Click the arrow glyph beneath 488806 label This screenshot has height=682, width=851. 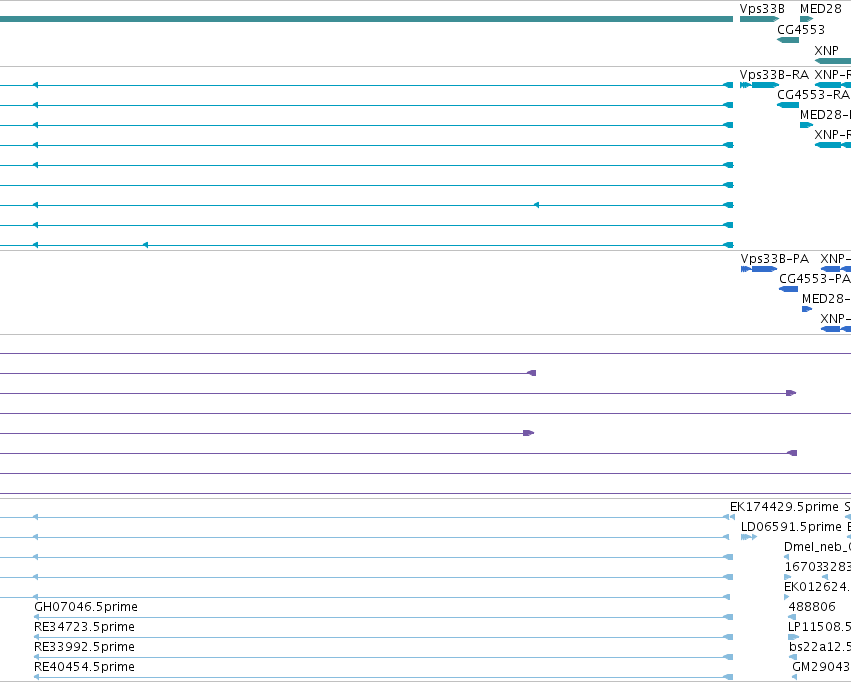pos(792,617)
